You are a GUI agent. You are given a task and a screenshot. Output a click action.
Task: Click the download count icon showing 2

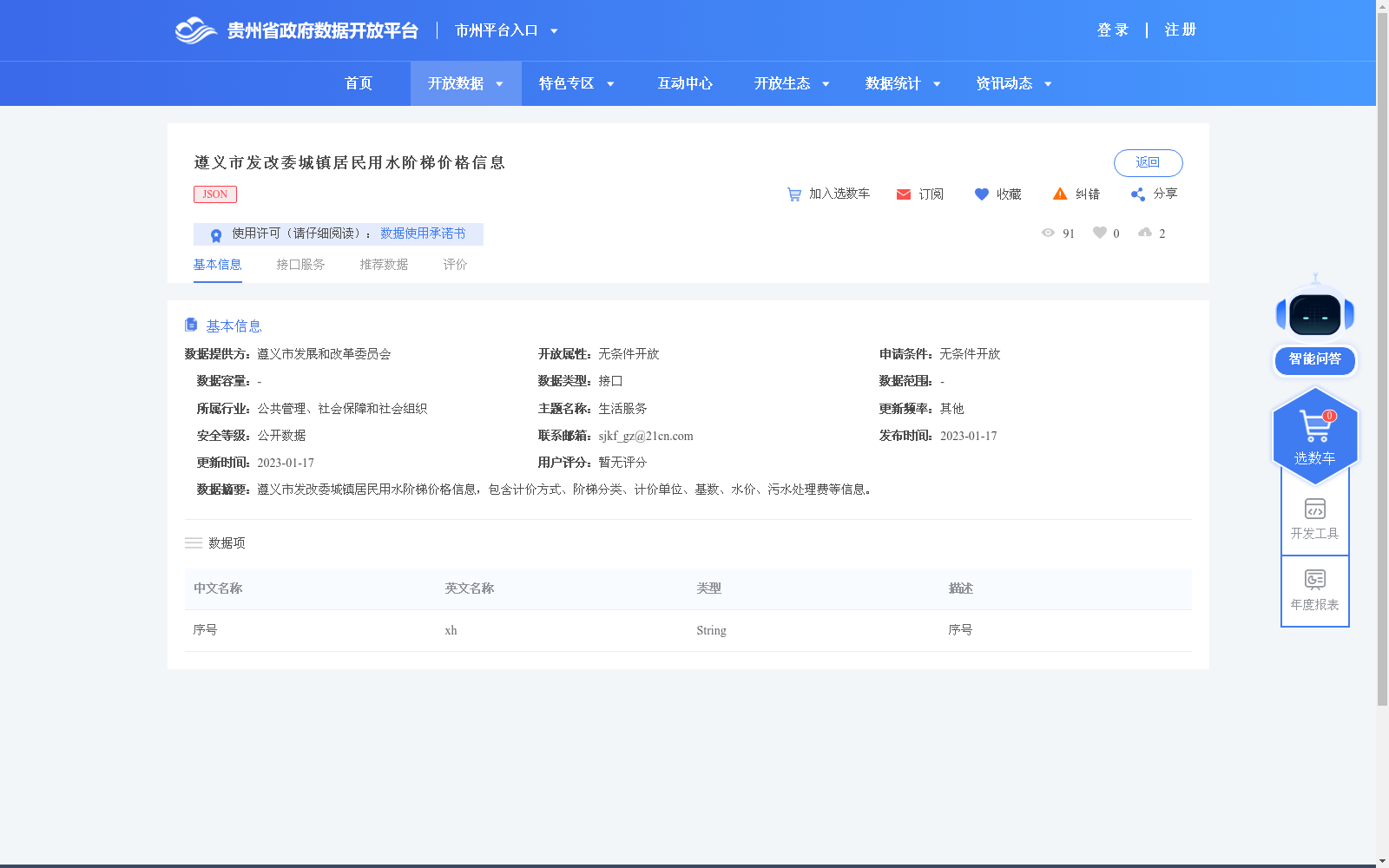1148,233
